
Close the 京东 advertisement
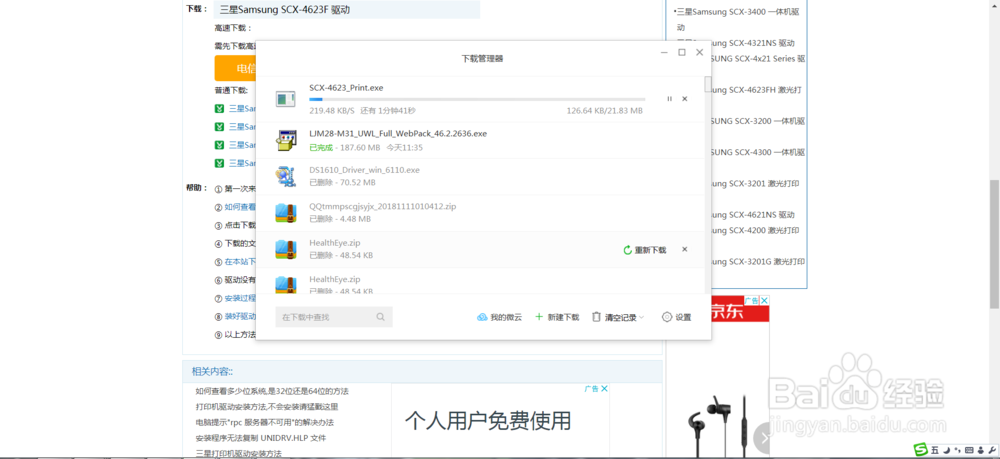765,300
